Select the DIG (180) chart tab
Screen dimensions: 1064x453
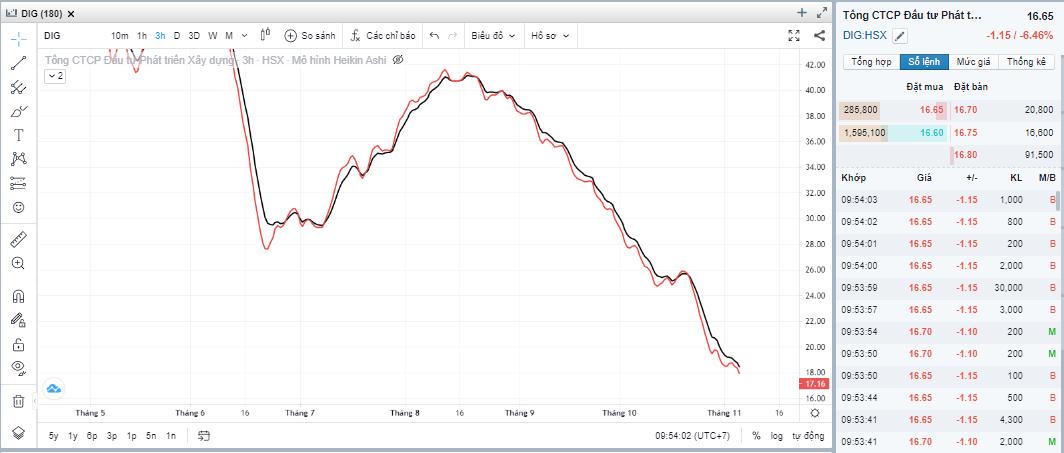click(x=39, y=14)
